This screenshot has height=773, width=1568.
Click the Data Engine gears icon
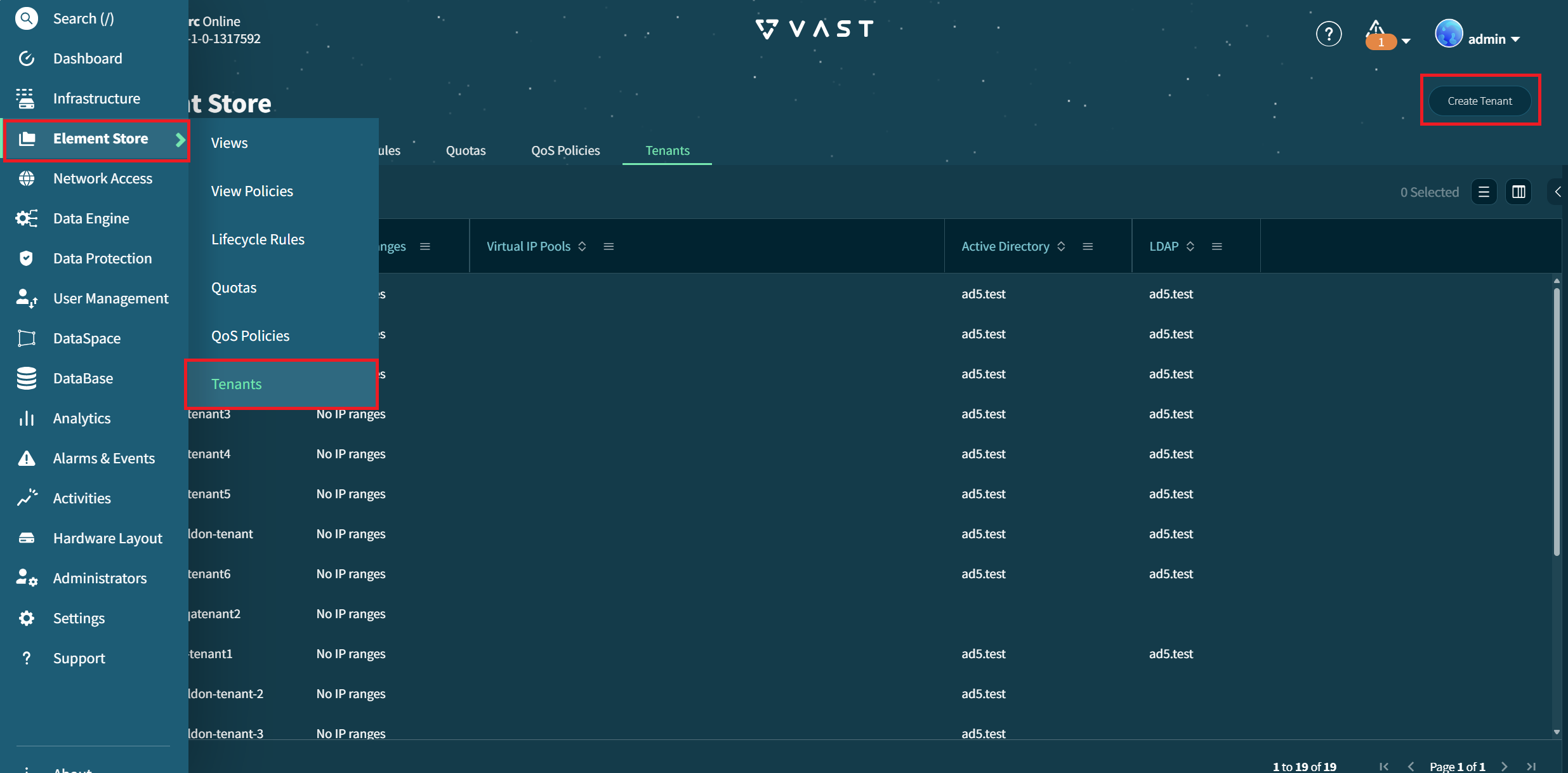[27, 218]
